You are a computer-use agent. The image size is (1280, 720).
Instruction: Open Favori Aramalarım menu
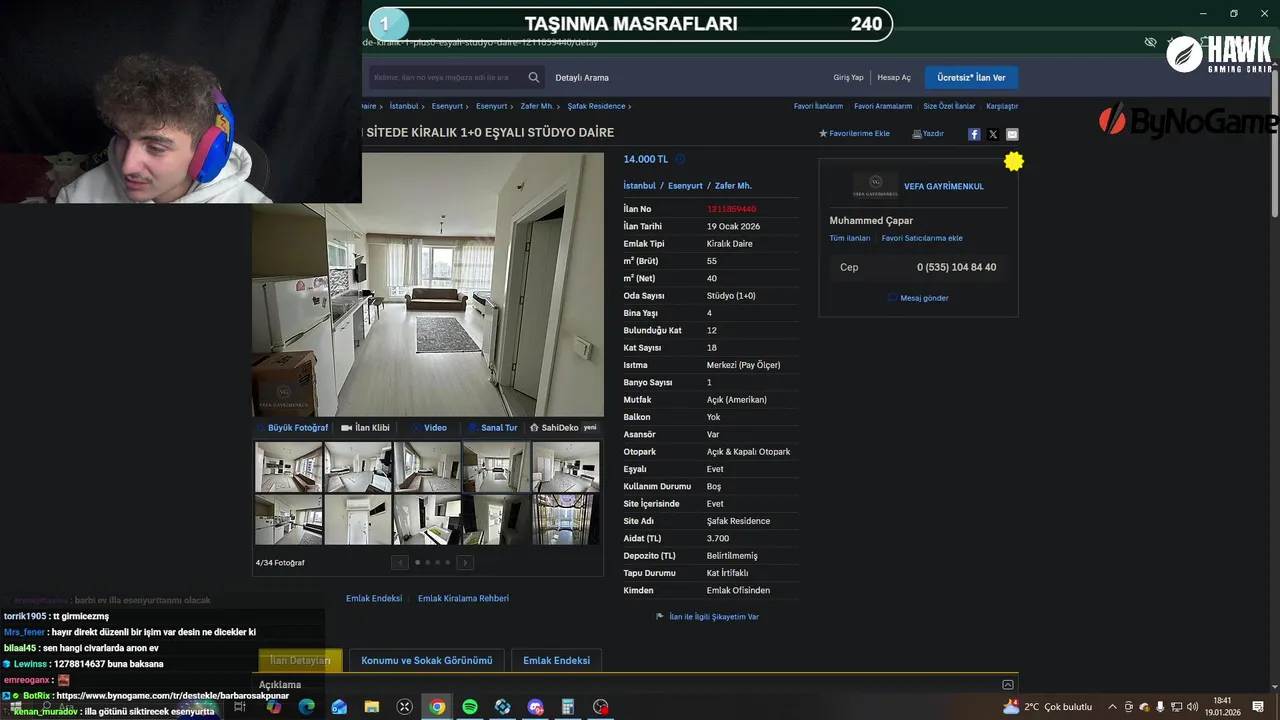(883, 106)
